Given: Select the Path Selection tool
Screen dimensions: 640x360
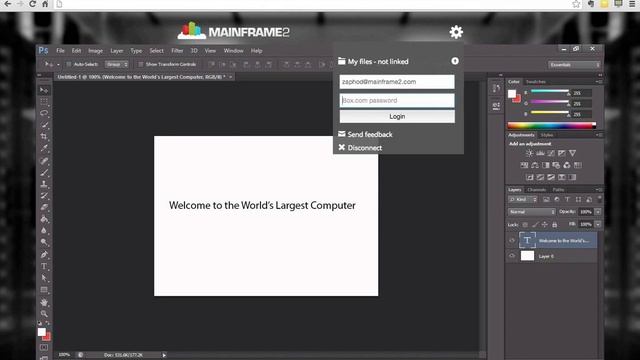Looking at the screenshot, I should pyautogui.click(x=44, y=278).
